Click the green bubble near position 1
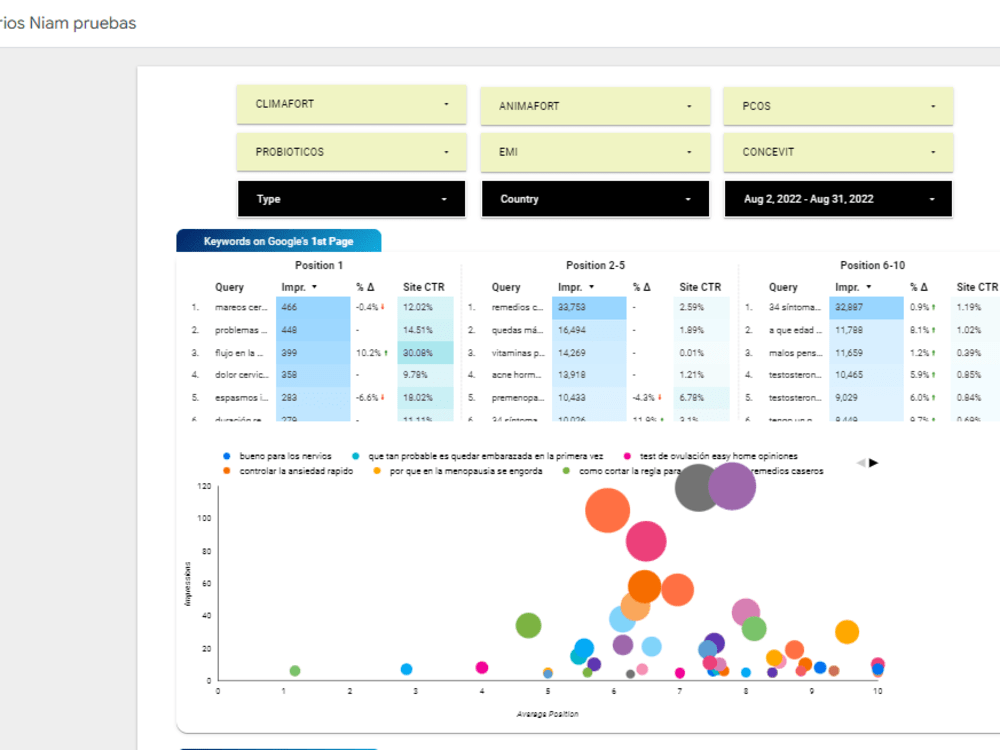The image size is (1000, 750). coord(295,671)
